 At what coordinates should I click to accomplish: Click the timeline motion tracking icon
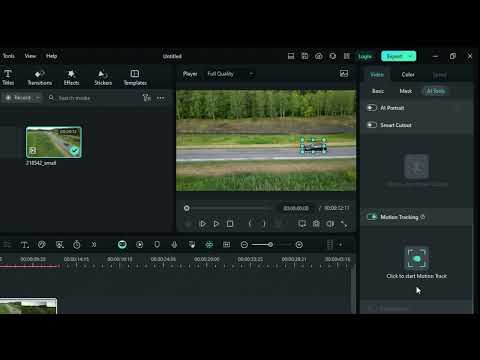click(209, 245)
